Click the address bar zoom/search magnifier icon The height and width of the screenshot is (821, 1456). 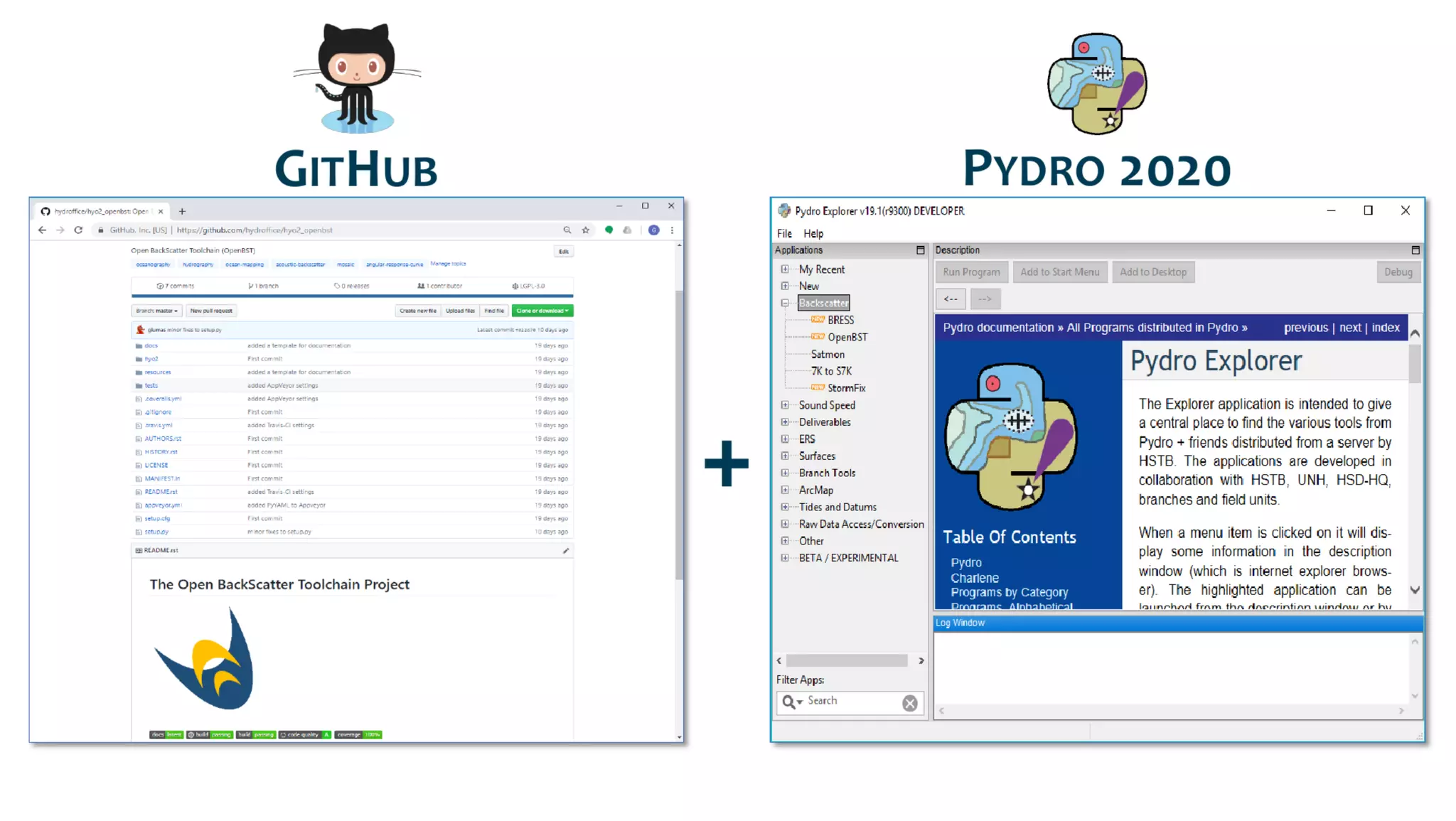coord(567,230)
